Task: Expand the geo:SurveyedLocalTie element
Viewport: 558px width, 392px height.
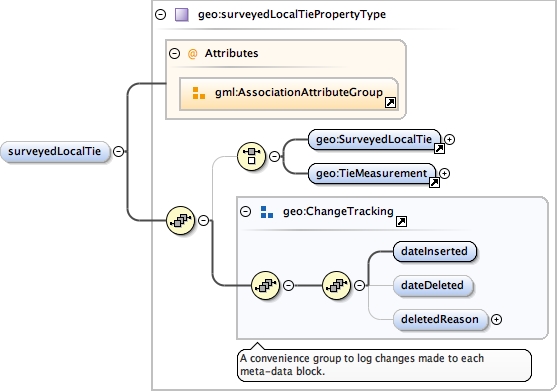Action: point(449,139)
